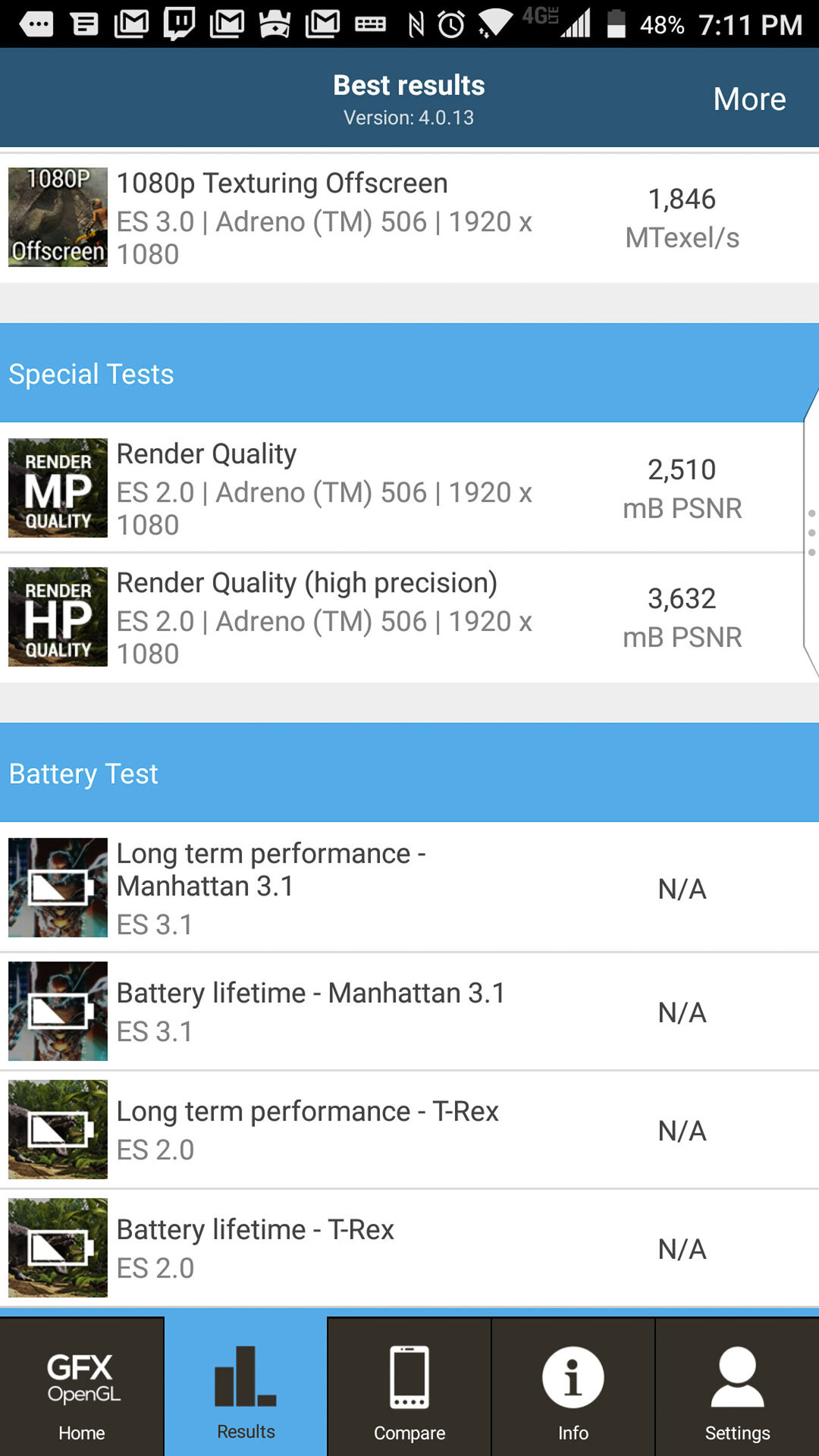
Task: Tap the Render Quality MP thumbnail
Action: [x=58, y=488]
